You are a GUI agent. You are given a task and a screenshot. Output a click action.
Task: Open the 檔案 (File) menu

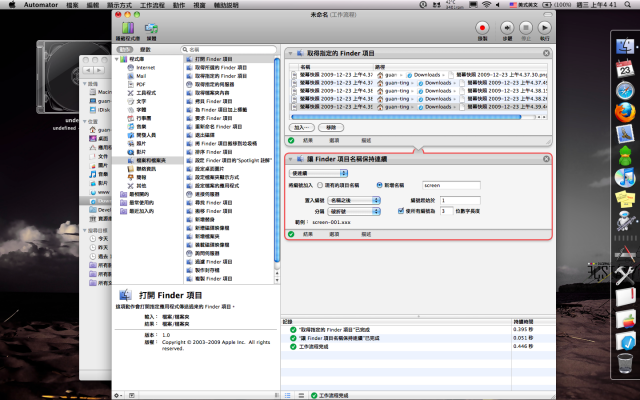coord(72,5)
